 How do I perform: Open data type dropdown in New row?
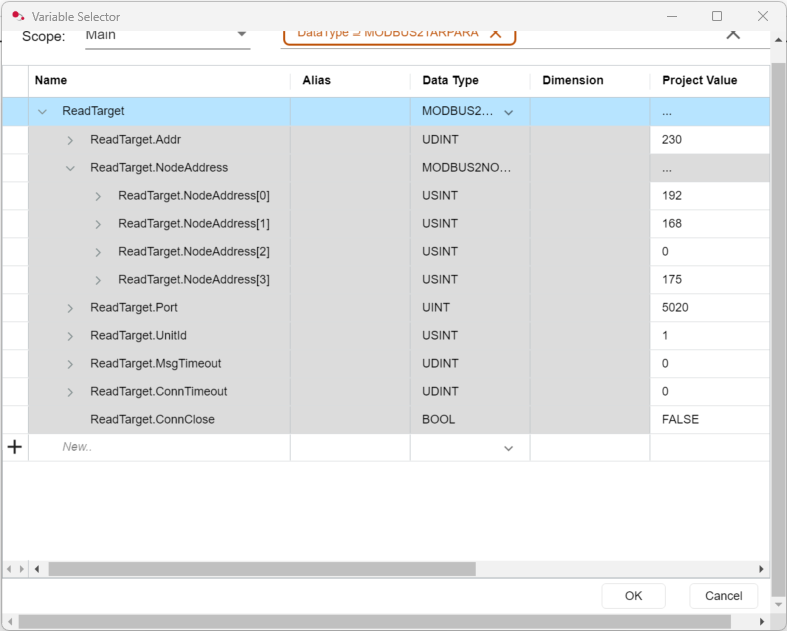(x=508, y=448)
